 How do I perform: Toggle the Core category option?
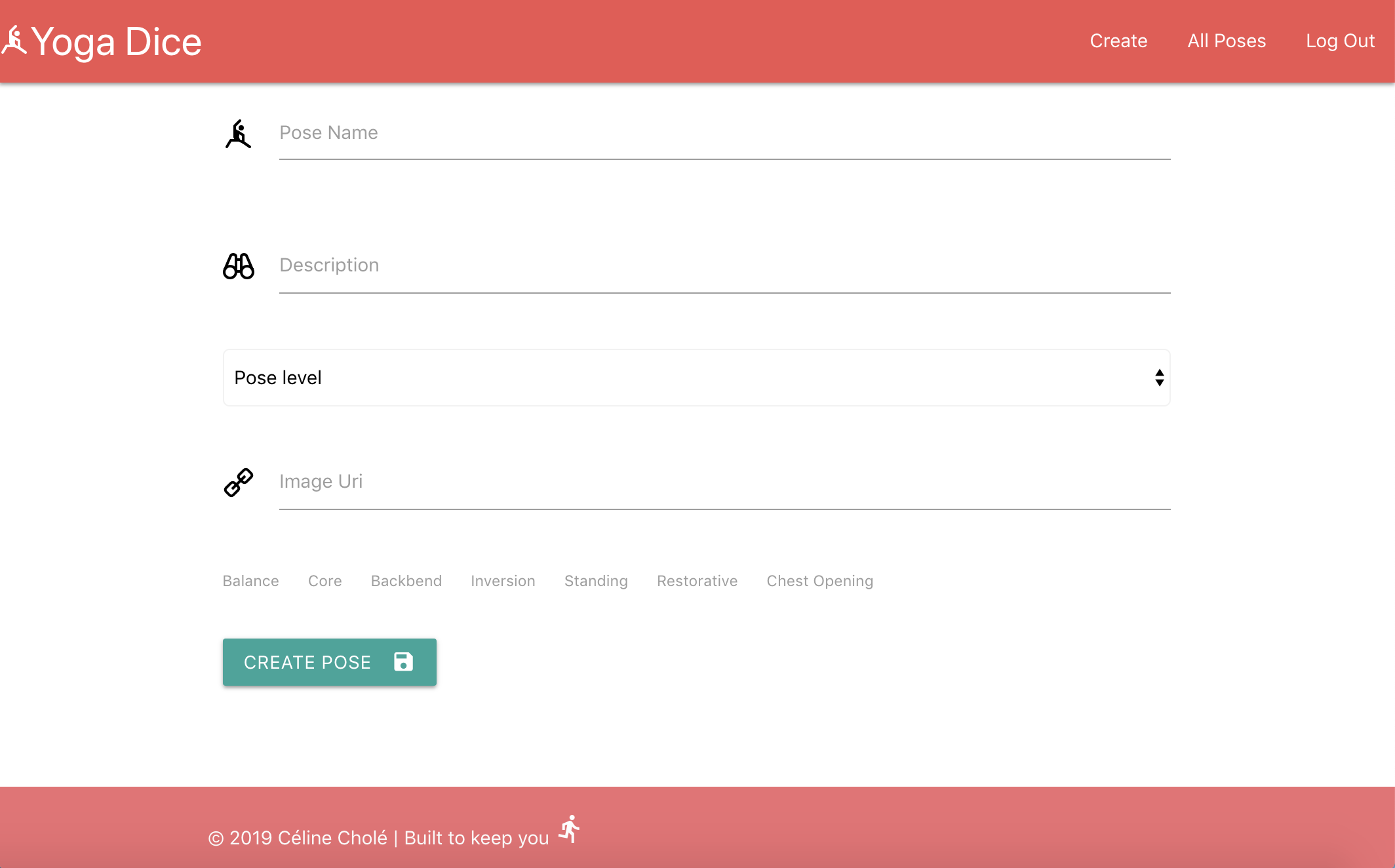point(324,581)
